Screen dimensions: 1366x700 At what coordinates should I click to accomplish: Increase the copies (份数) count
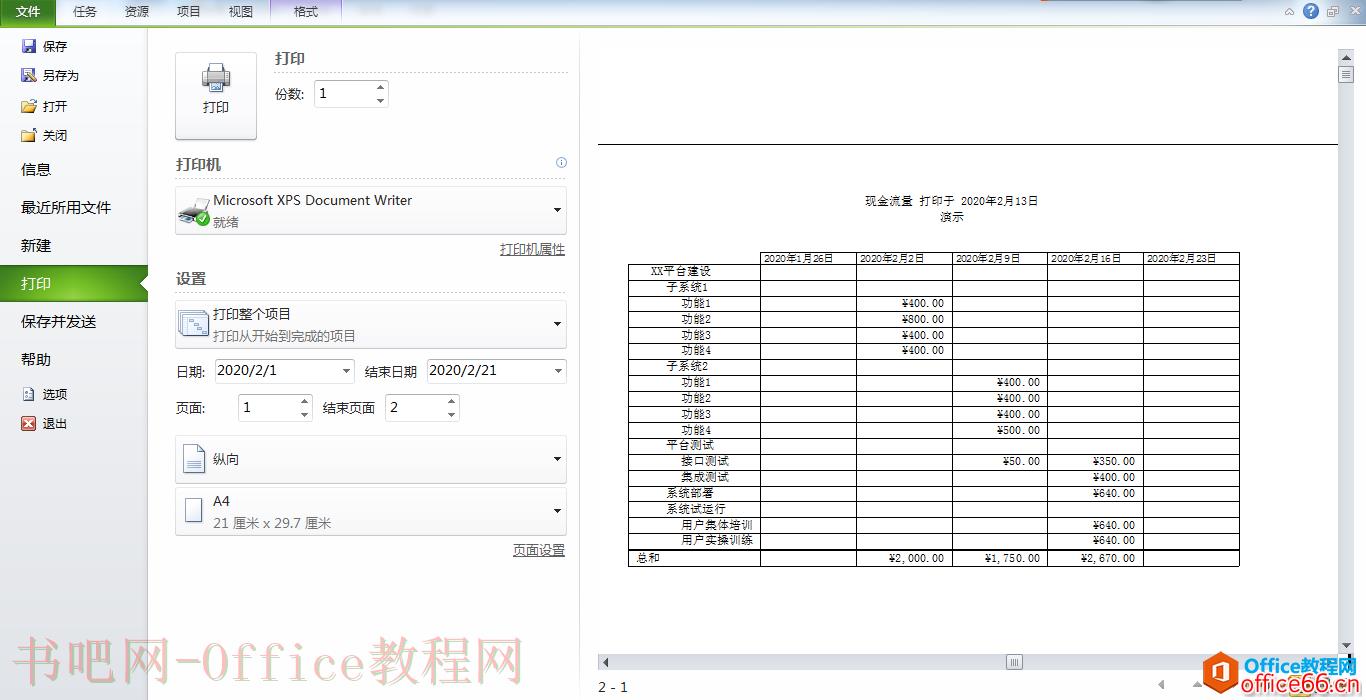coord(380,88)
